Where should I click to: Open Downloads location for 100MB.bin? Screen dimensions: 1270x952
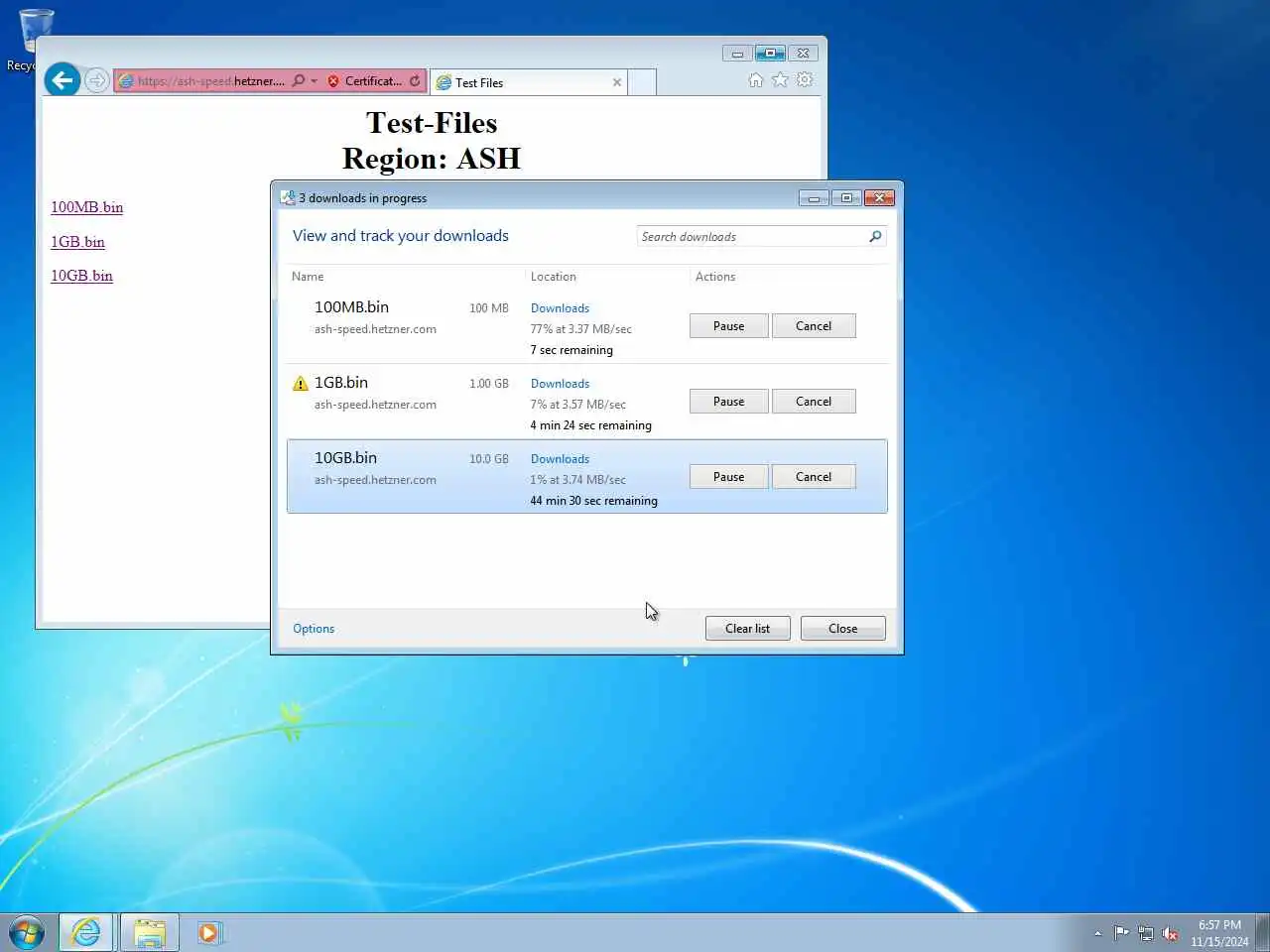560,308
